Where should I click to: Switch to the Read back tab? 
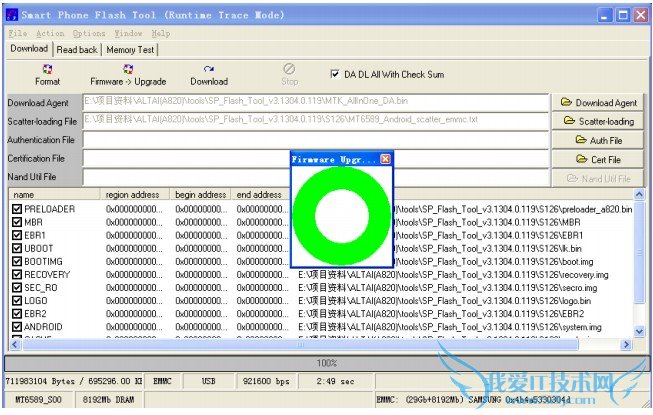77,49
